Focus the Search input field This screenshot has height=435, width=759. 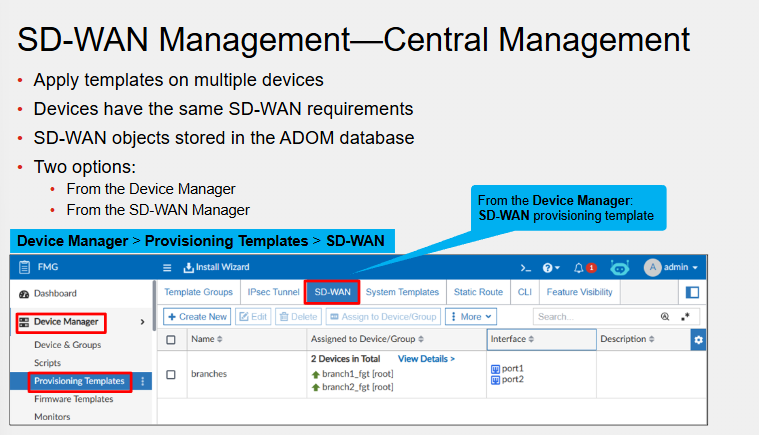click(x=596, y=317)
